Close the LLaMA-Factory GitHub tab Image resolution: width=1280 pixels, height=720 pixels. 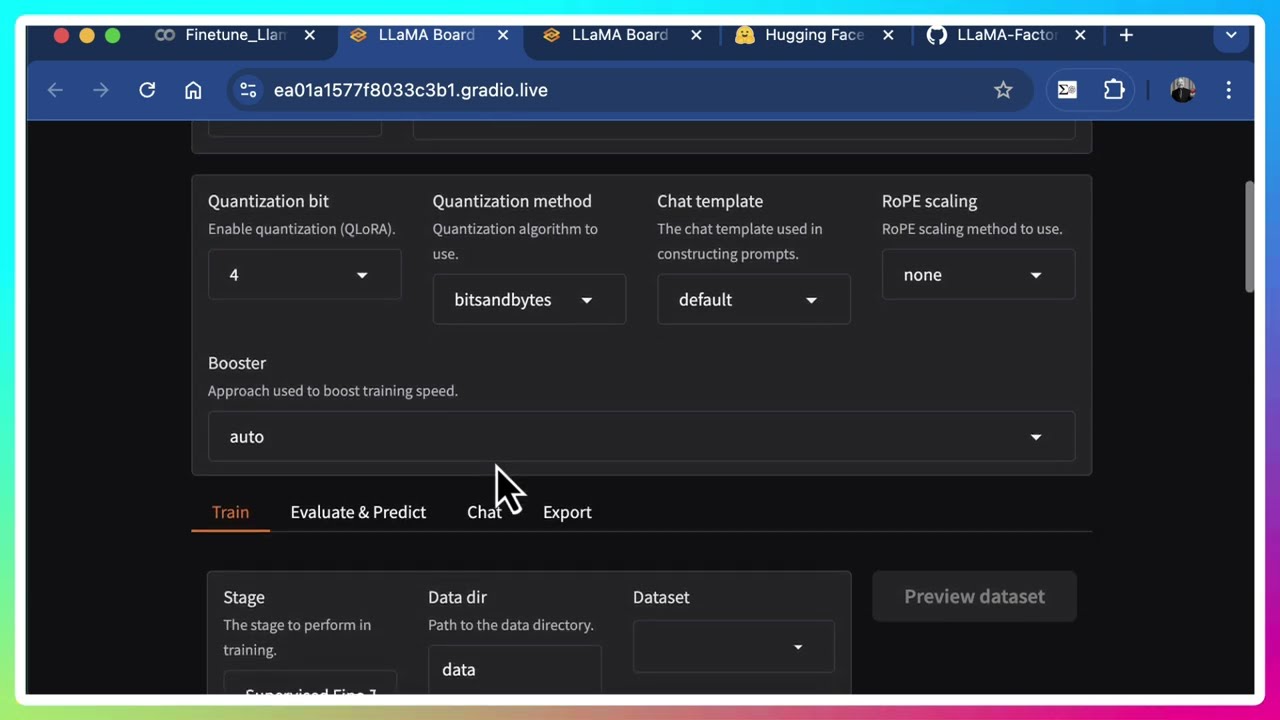coord(1080,35)
